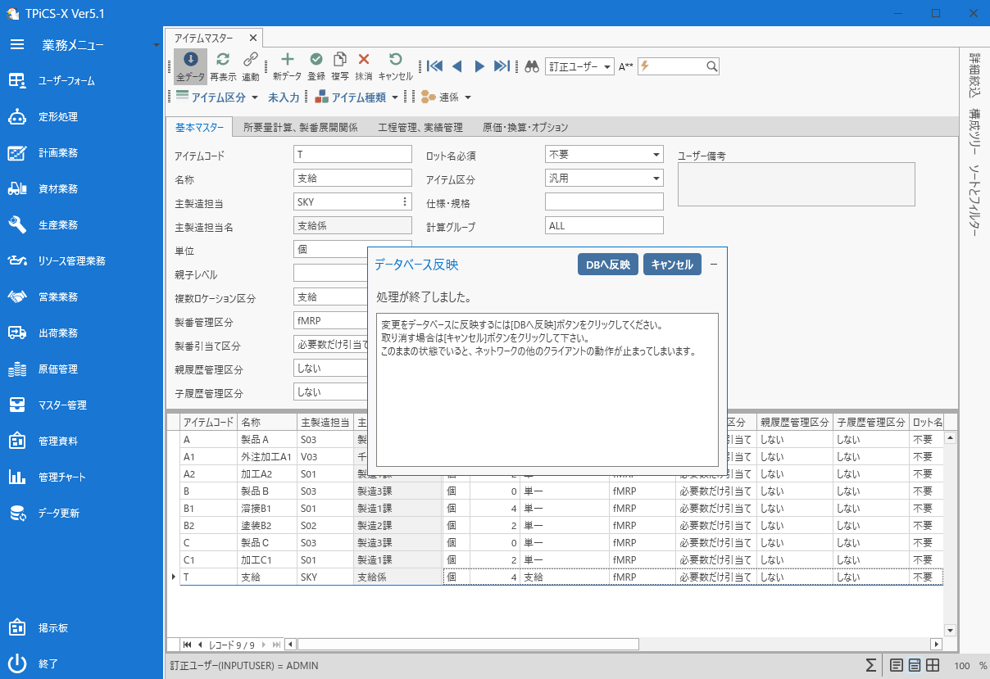The height and width of the screenshot is (679, 990).
Task: Toggle the 未入力 filter
Action: [x=284, y=97]
